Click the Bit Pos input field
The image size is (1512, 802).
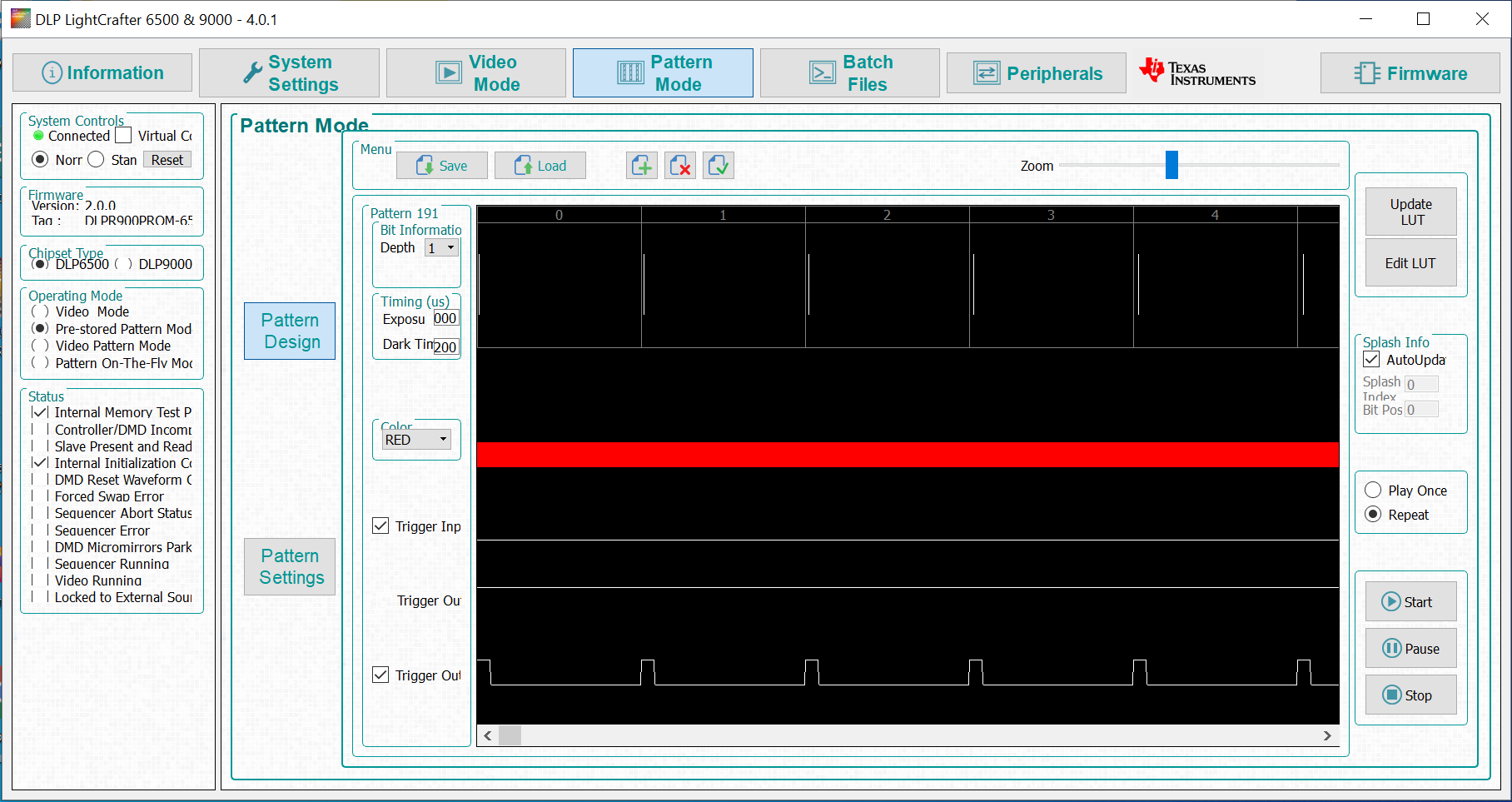click(1421, 410)
